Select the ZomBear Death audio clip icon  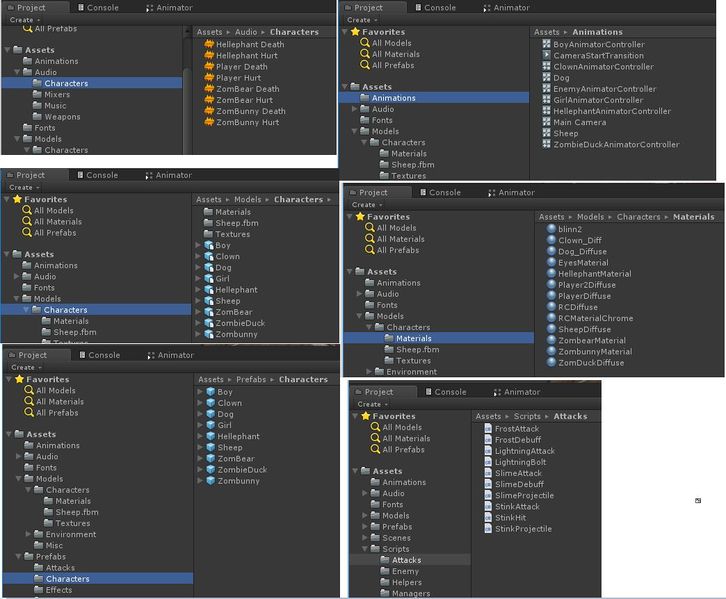(209, 89)
